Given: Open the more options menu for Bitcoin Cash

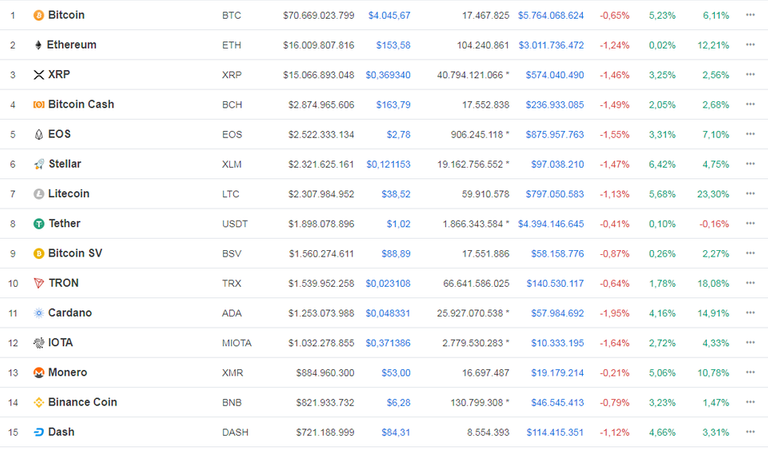Looking at the screenshot, I should pos(750,104).
